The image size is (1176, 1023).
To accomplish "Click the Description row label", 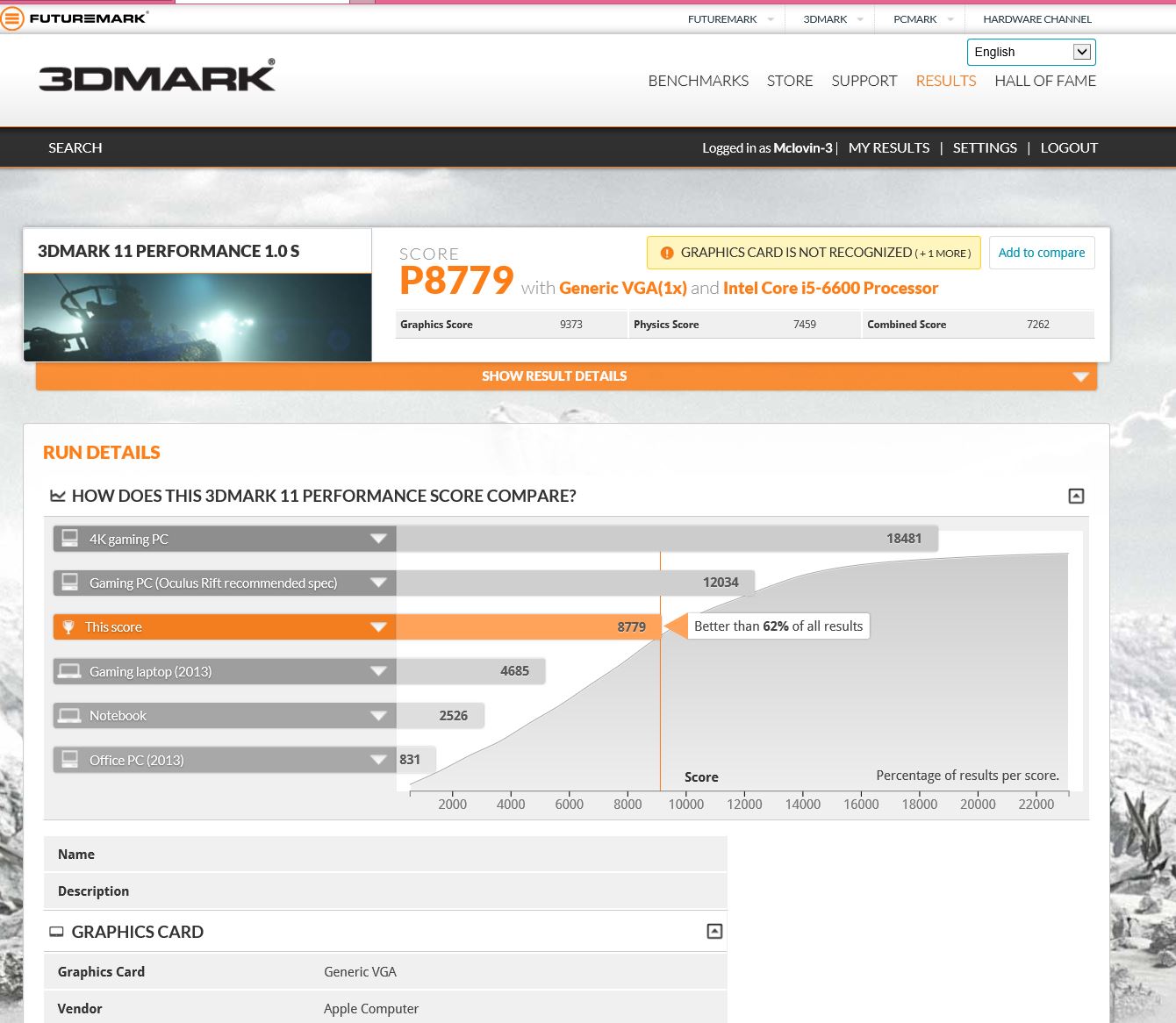I will click(93, 891).
